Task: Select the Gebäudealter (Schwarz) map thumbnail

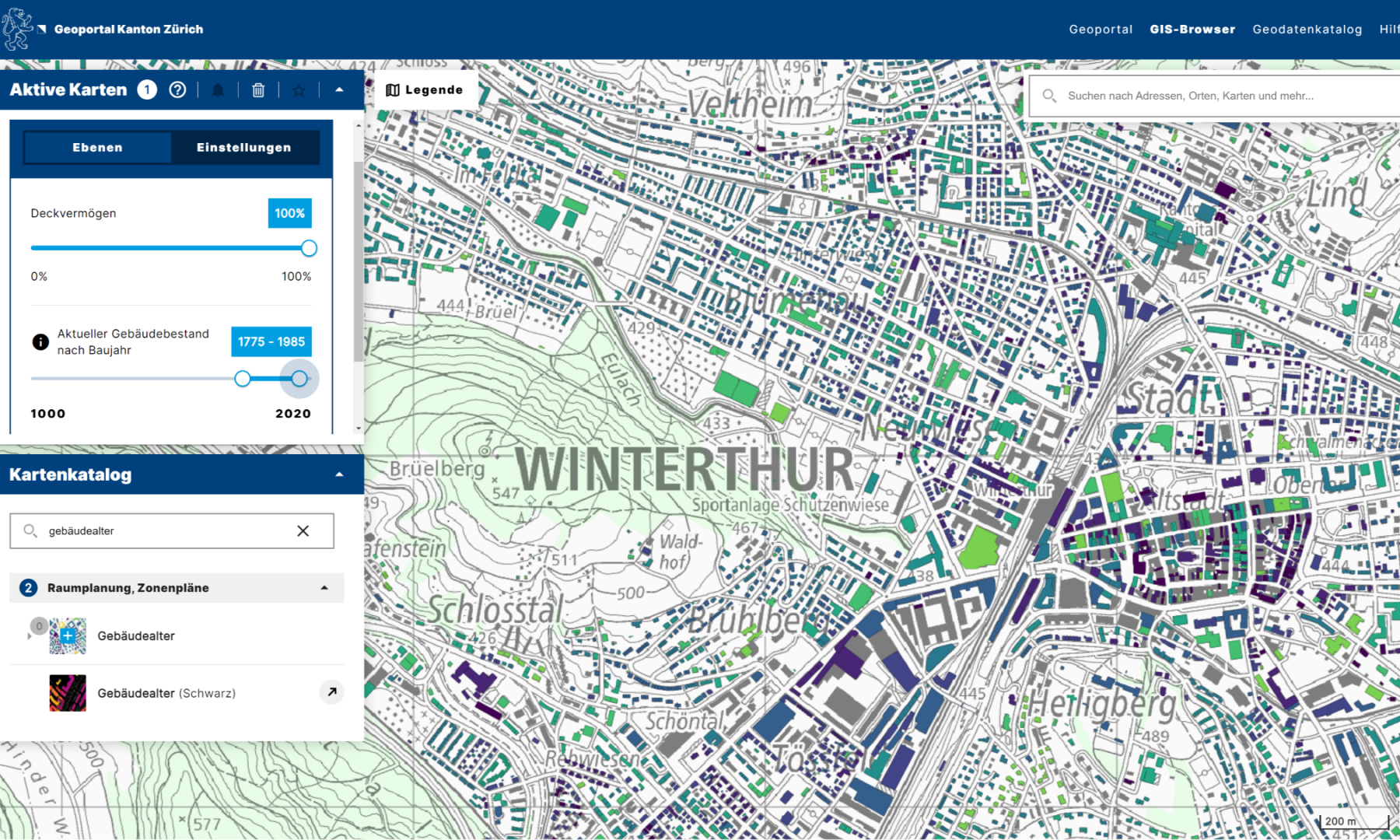Action: tap(68, 693)
